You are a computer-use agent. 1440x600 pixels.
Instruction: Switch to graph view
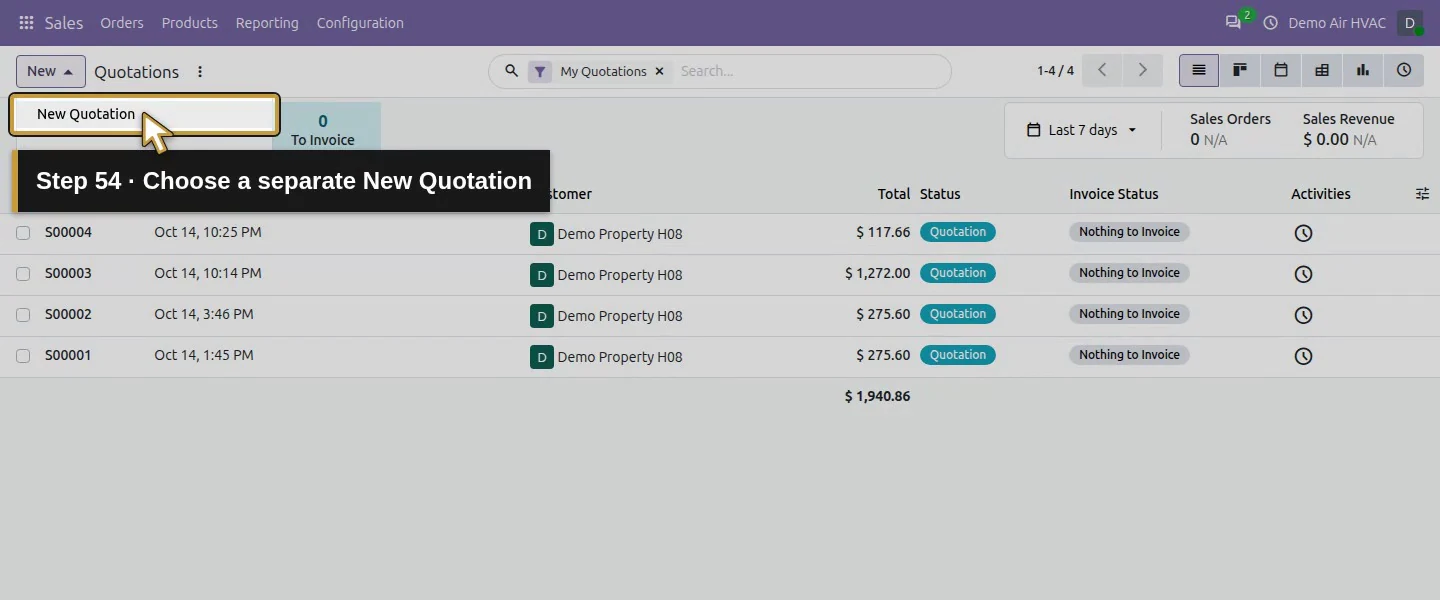coord(1363,71)
